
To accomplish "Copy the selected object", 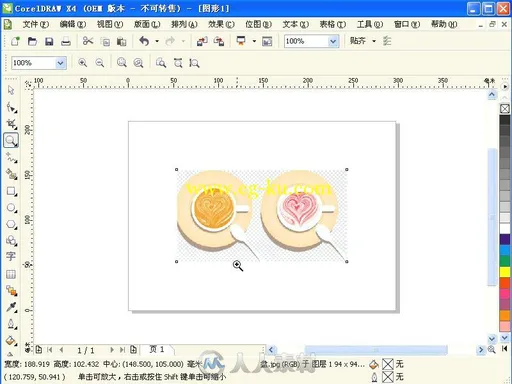I will point(105,42).
